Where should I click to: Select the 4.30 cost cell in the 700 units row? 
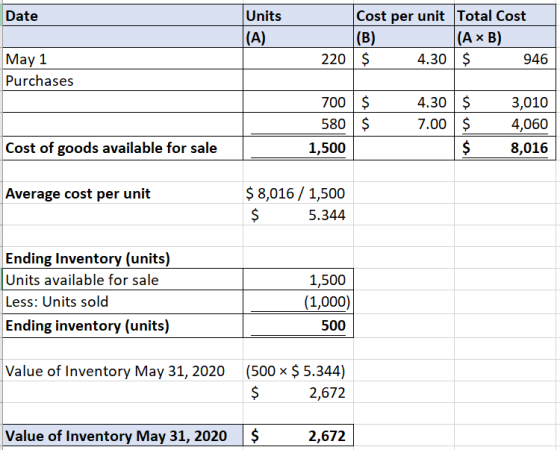pyautogui.click(x=404, y=102)
